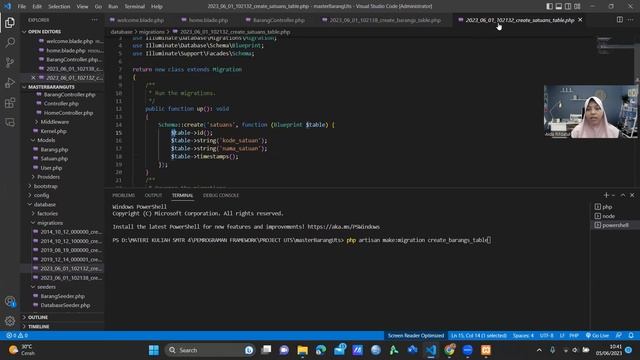Open the Edit menu
Screen dimensions: 640x360
click(x=37, y=6)
